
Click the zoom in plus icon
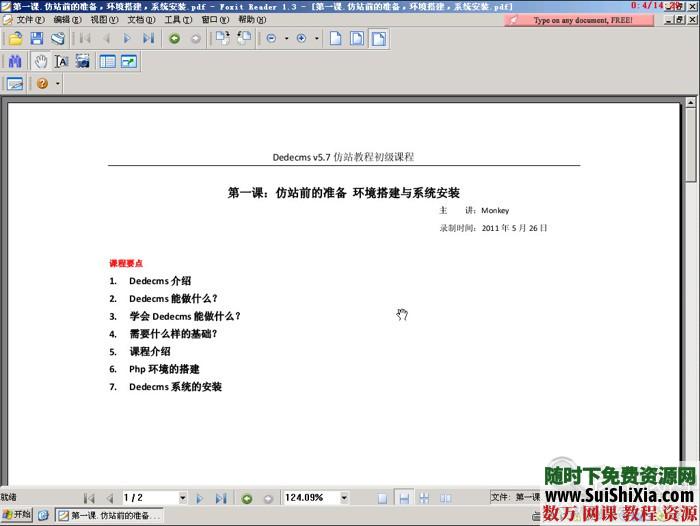(x=301, y=39)
